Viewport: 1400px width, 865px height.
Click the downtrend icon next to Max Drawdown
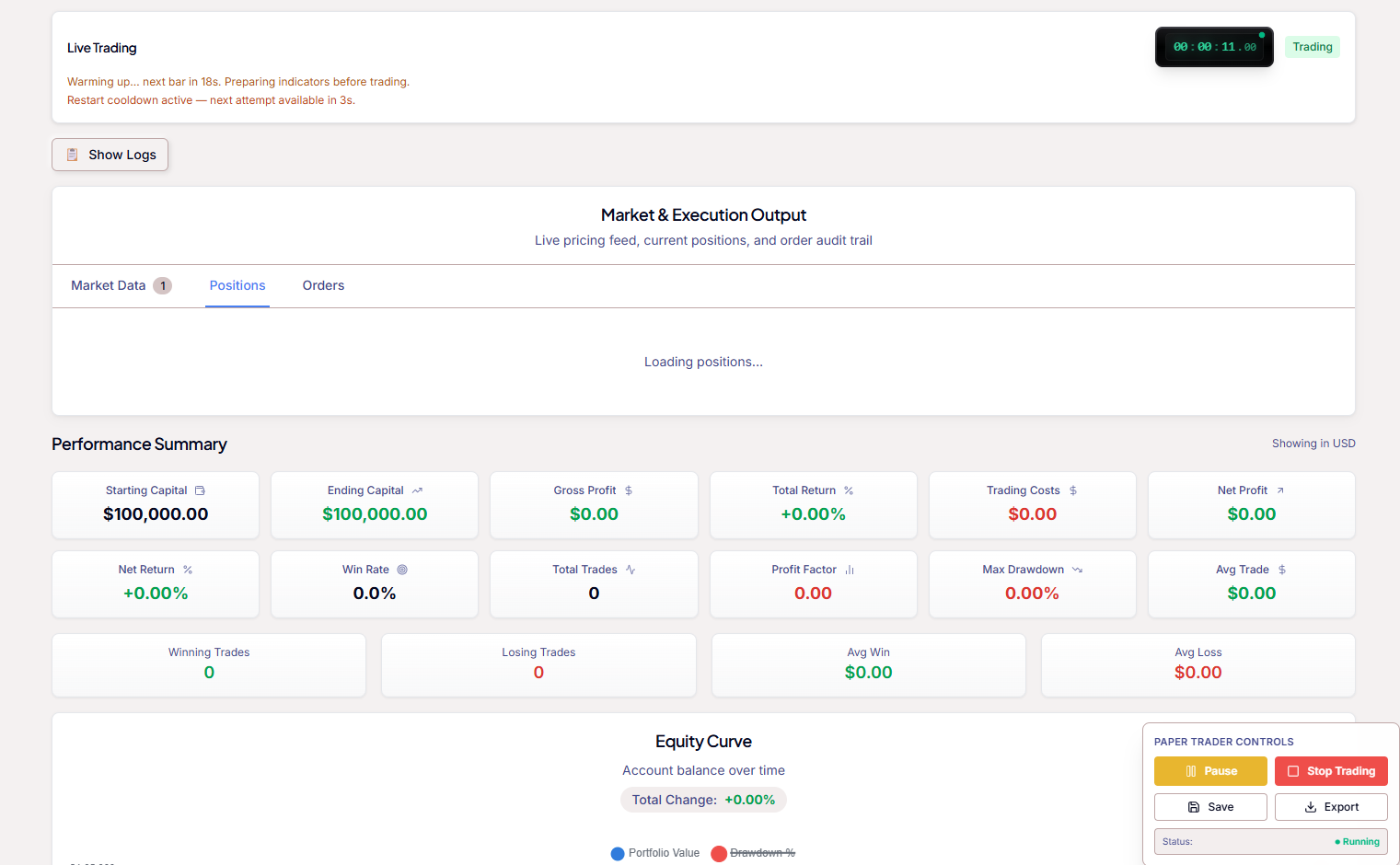1077,570
